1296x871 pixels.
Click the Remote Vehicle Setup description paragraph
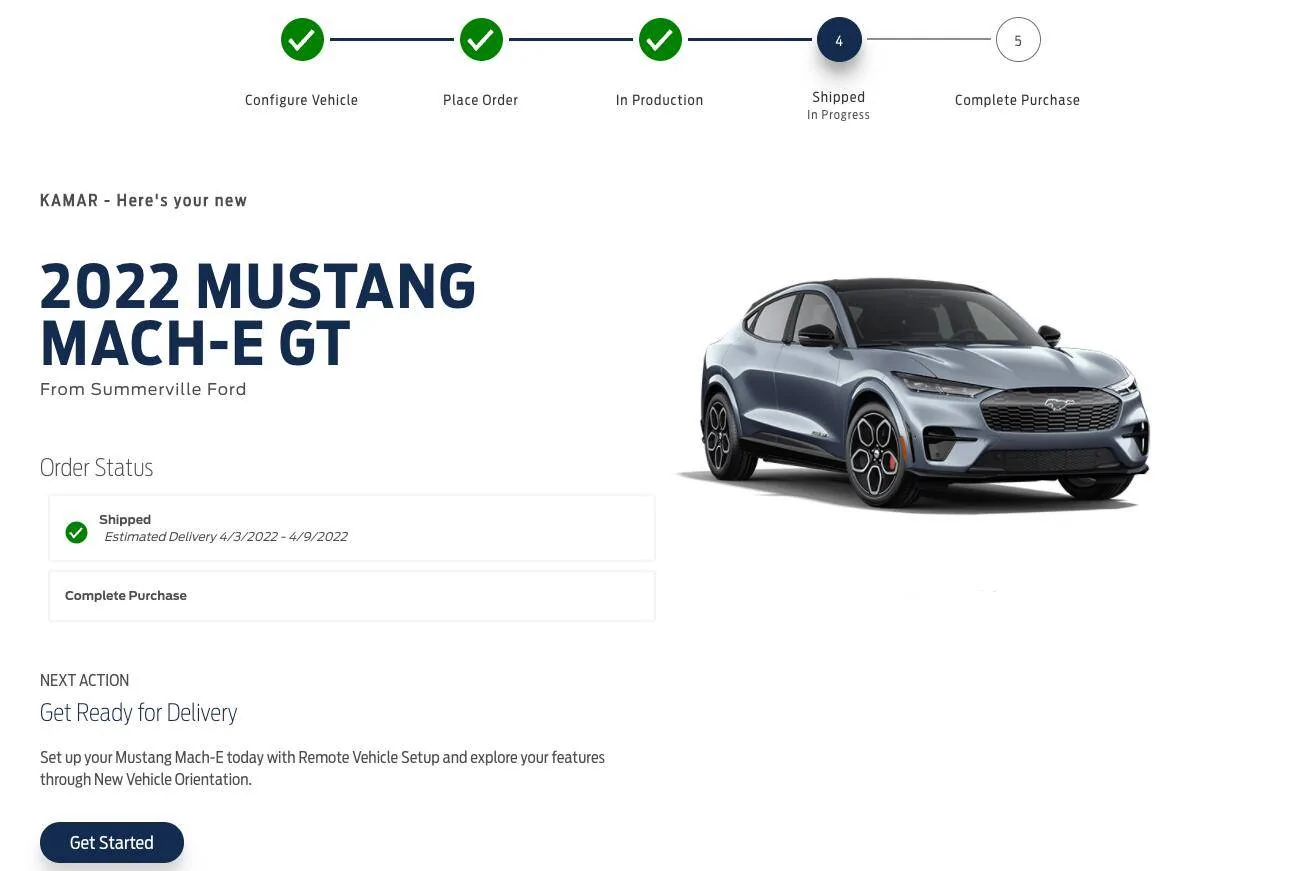click(322, 768)
